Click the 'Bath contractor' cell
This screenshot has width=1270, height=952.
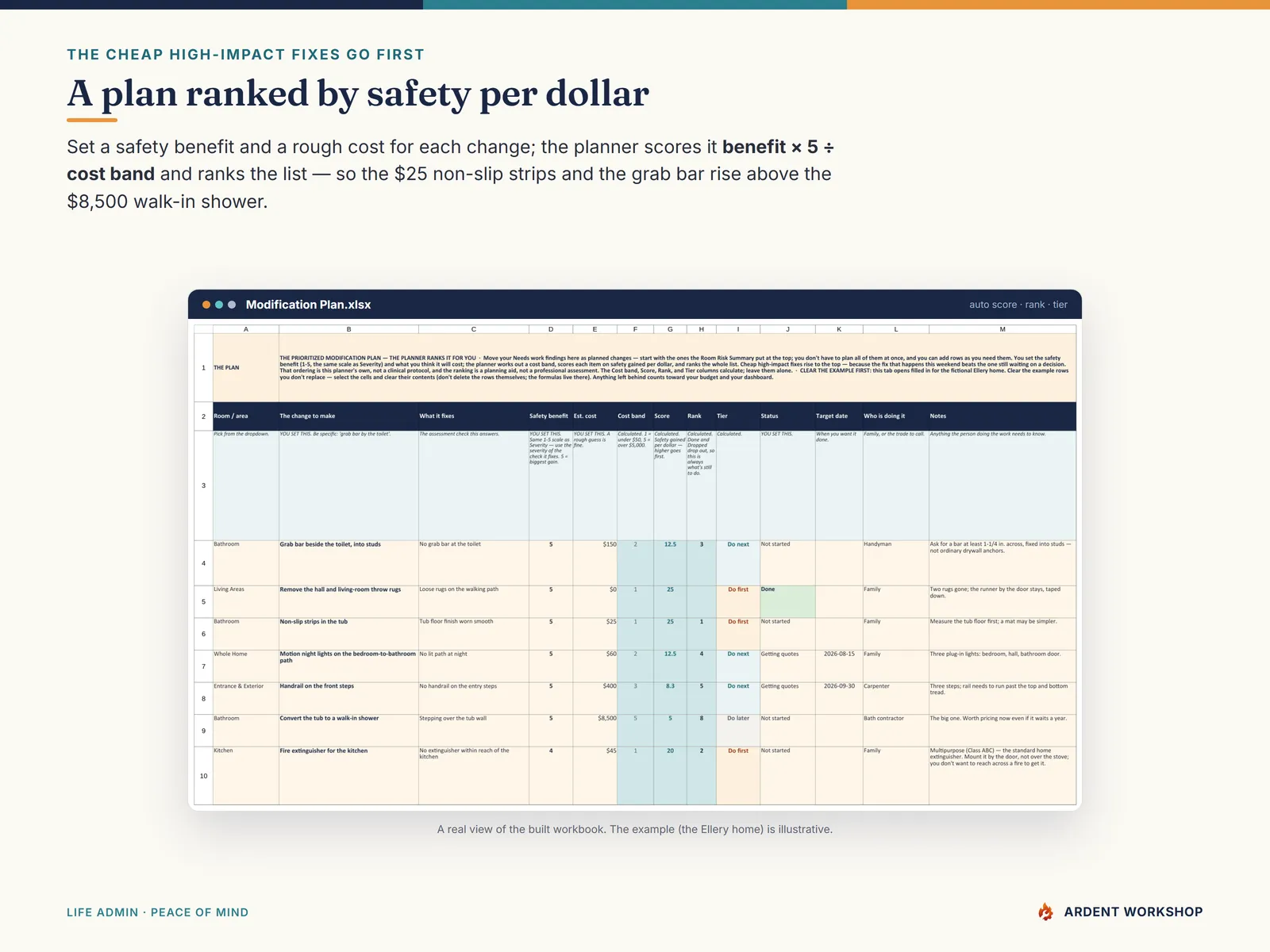pos(896,731)
